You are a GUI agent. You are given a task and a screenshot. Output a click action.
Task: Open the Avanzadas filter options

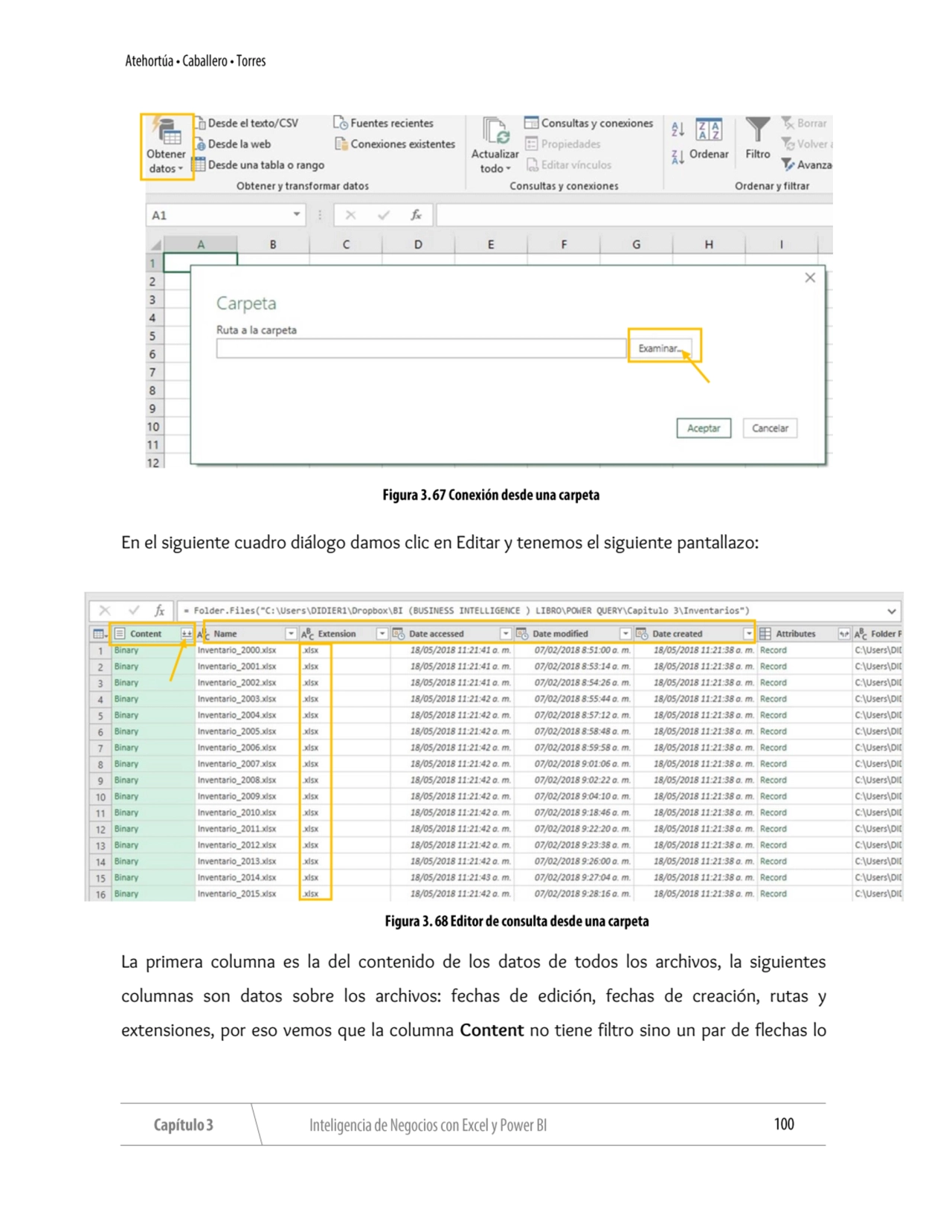806,165
